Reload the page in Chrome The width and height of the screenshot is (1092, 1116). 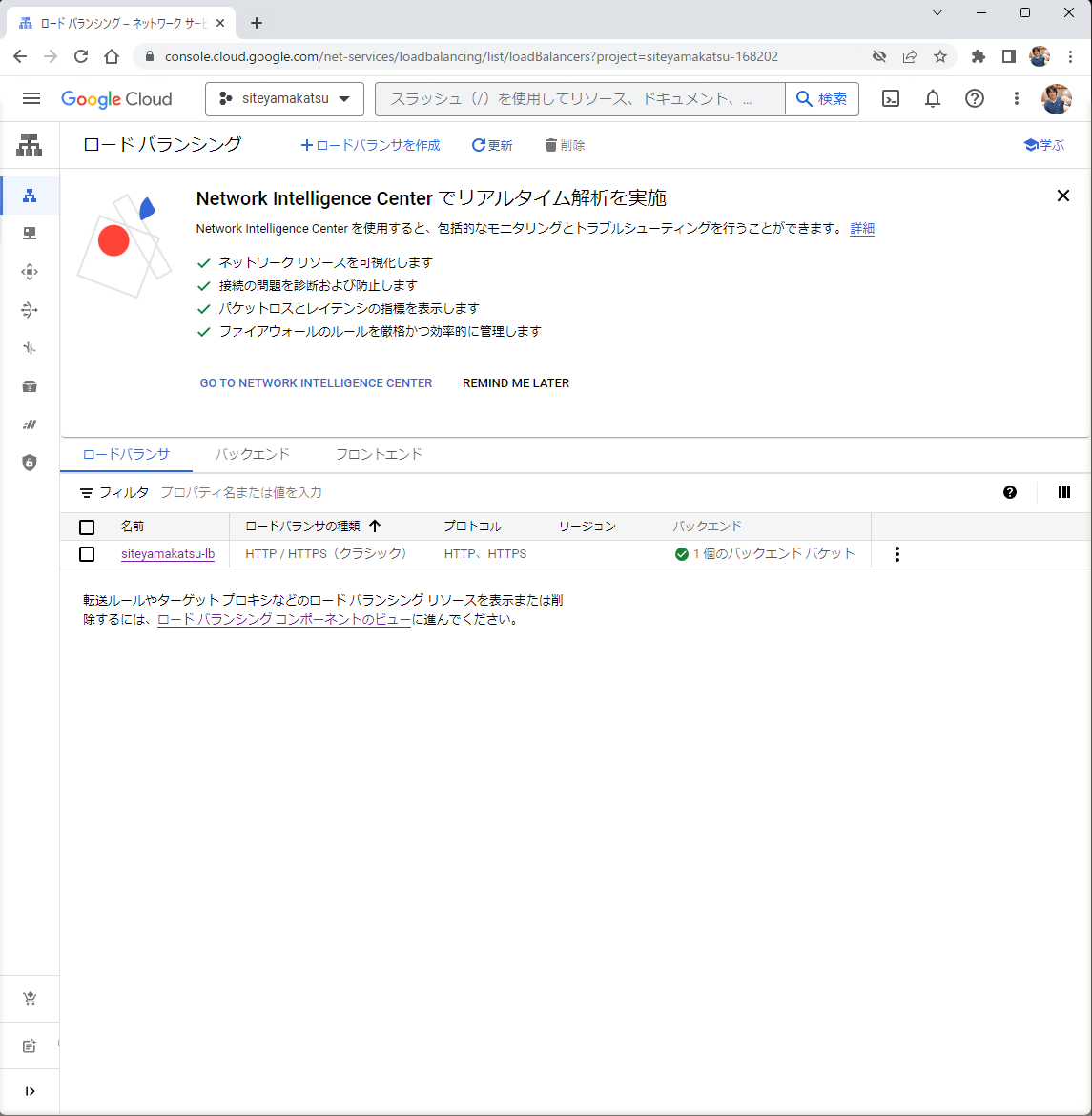81,56
